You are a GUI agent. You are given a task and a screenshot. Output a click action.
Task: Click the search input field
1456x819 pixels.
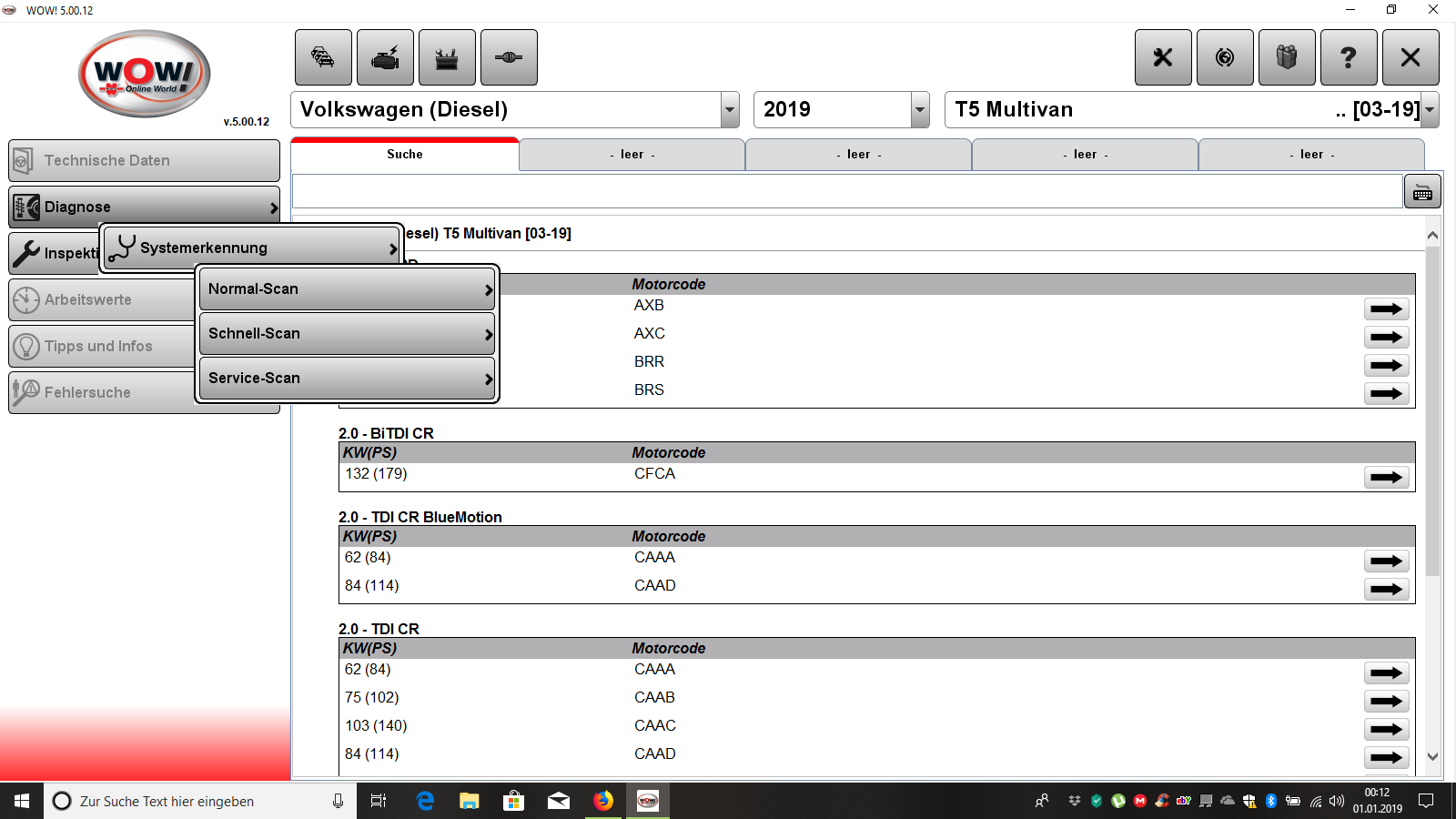coord(847,192)
